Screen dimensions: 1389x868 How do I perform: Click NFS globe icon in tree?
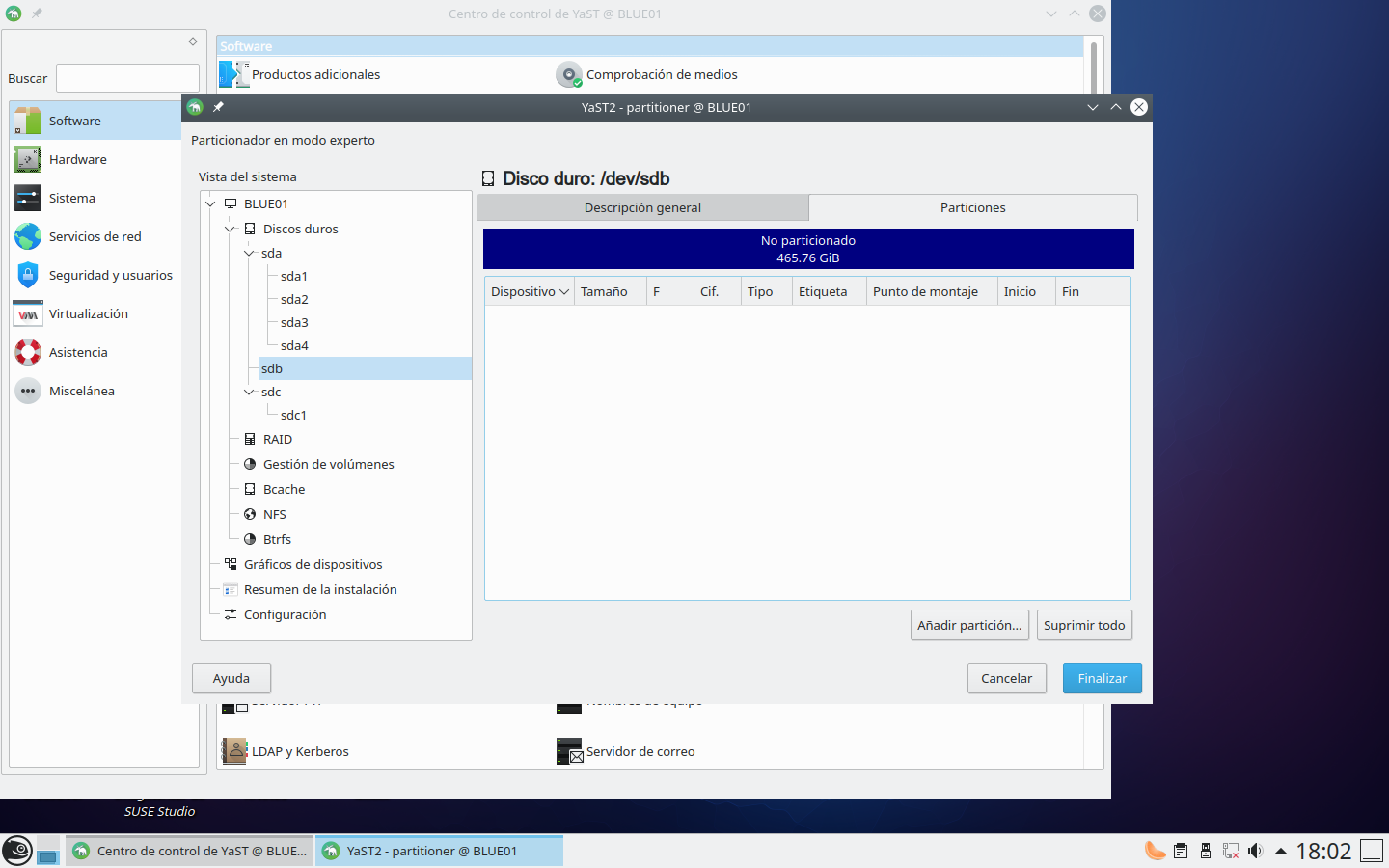(x=250, y=514)
